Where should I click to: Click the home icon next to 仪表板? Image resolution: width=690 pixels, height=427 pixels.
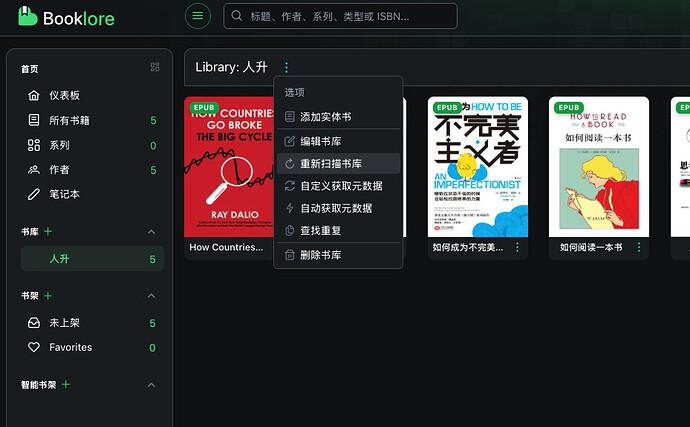point(34,96)
